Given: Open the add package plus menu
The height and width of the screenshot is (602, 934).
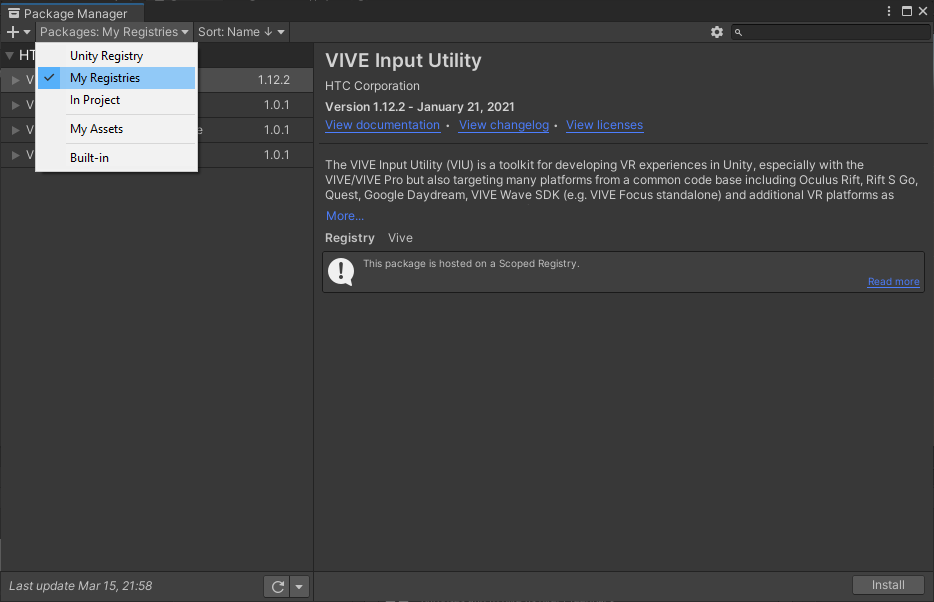Looking at the screenshot, I should 18,32.
